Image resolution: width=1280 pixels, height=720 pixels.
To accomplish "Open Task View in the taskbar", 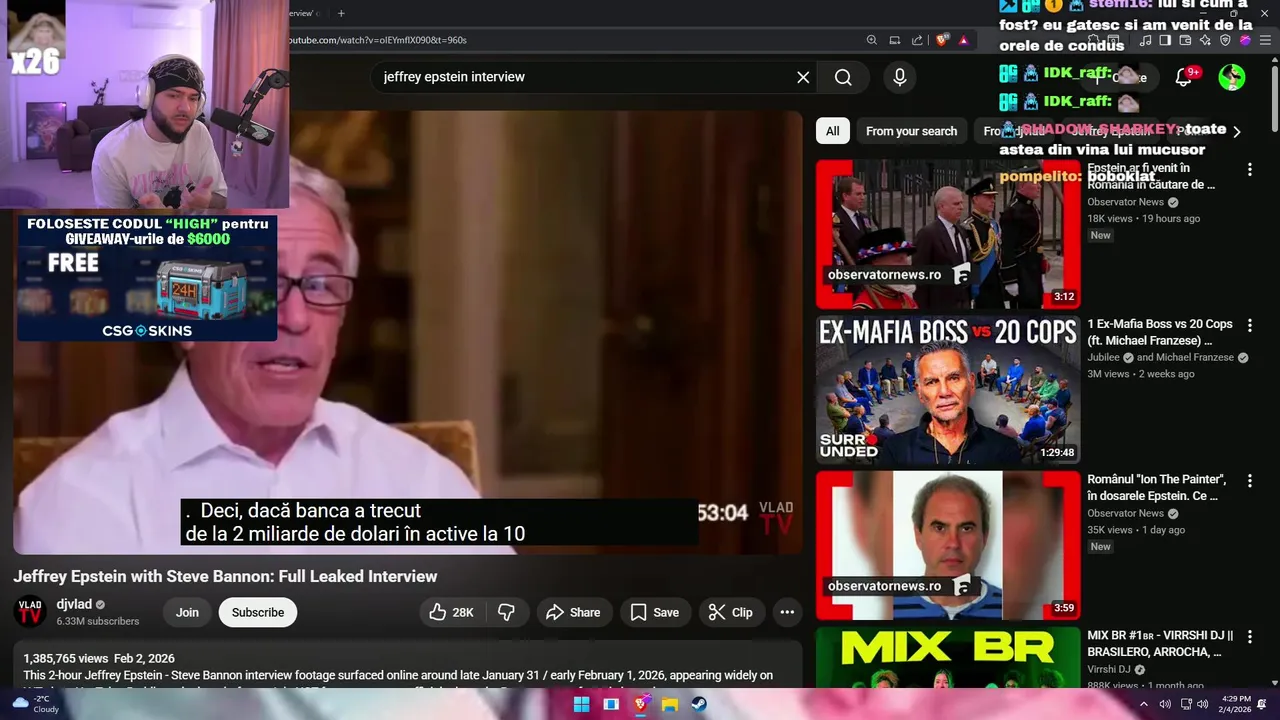I will pos(611,704).
